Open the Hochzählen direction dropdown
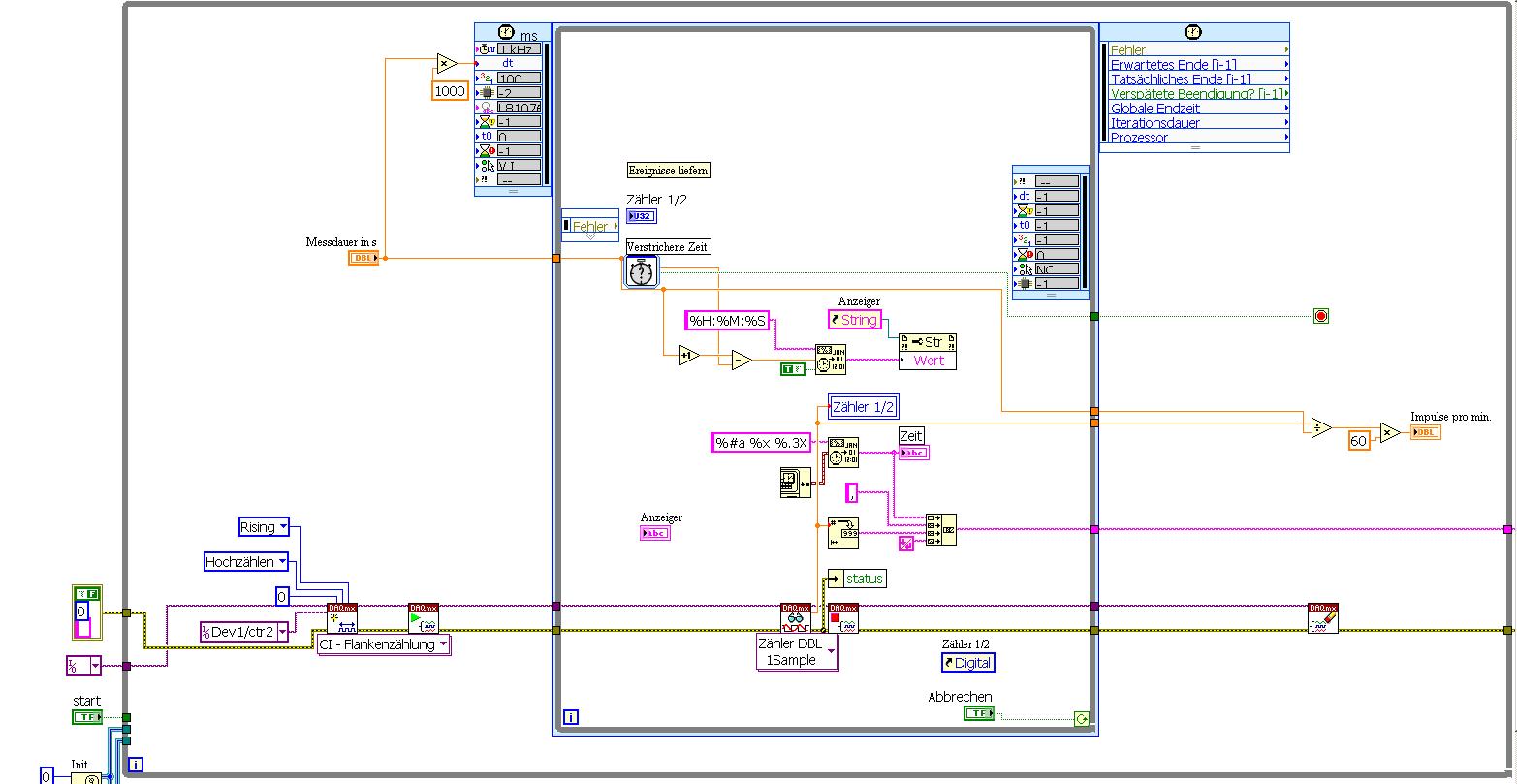Viewport: 1517px width, 784px height. point(282,562)
